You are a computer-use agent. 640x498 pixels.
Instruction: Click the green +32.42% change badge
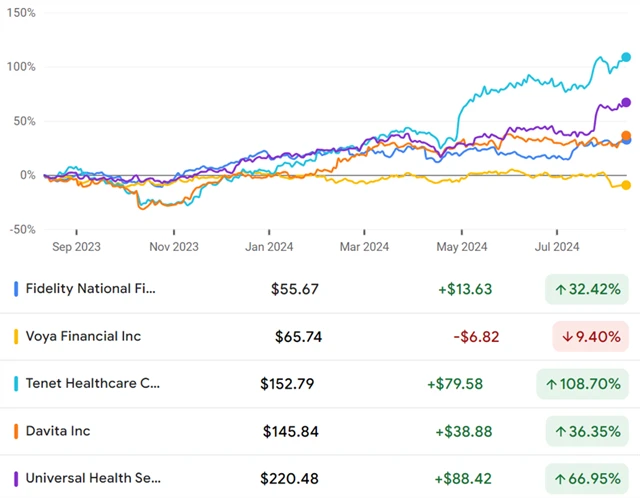(x=587, y=289)
